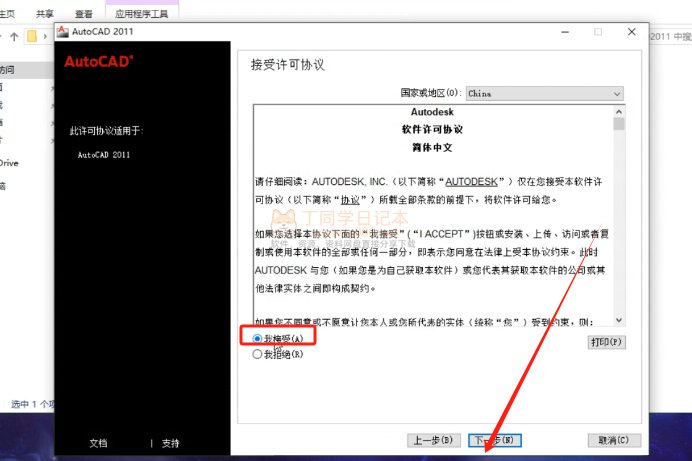Image resolution: width=692 pixels, height=461 pixels.
Task: Proceed with the 下一步(N) button
Action: pos(496,440)
